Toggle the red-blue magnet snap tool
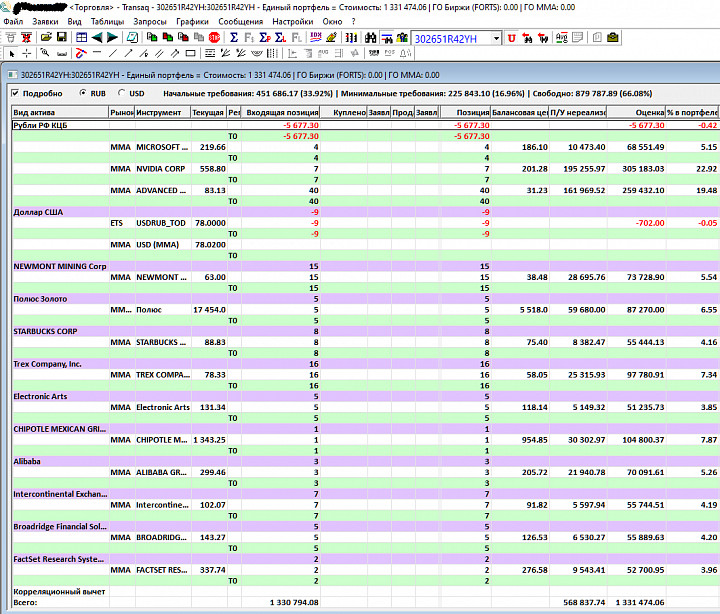Image resolution: width=720 pixels, height=614 pixels. pyautogui.click(x=81, y=54)
